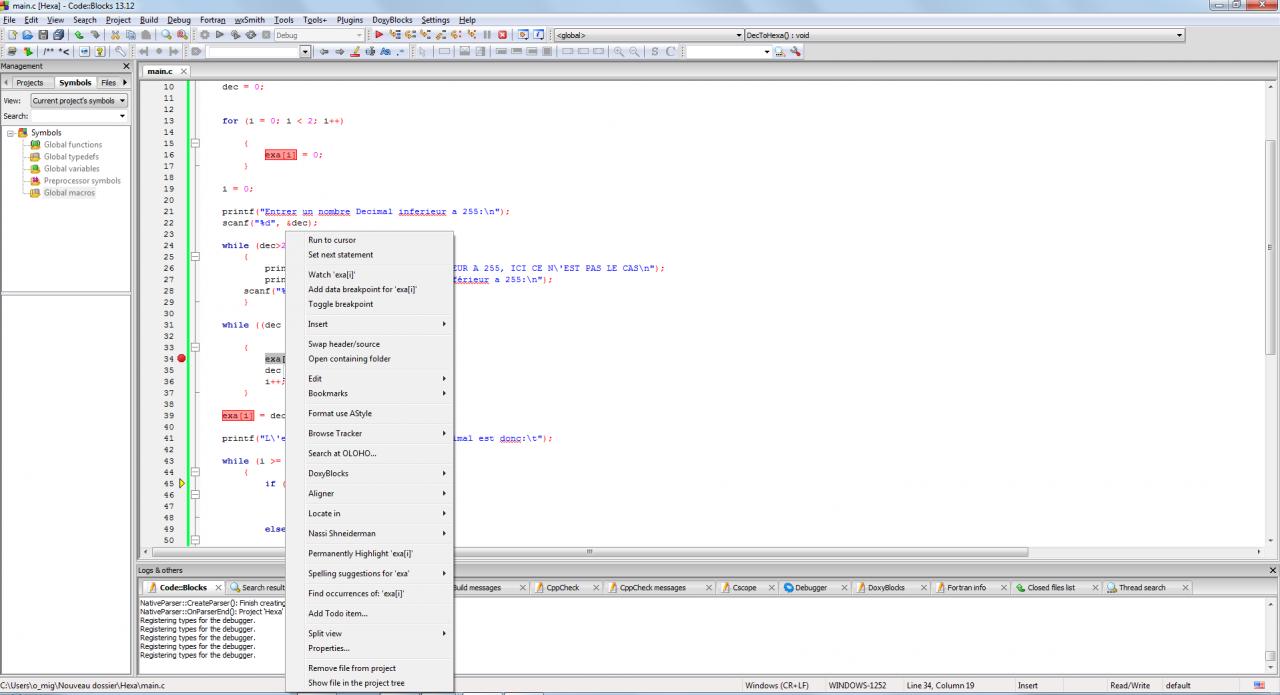
Task: Click the New file toolbar icon
Action: tap(13, 35)
